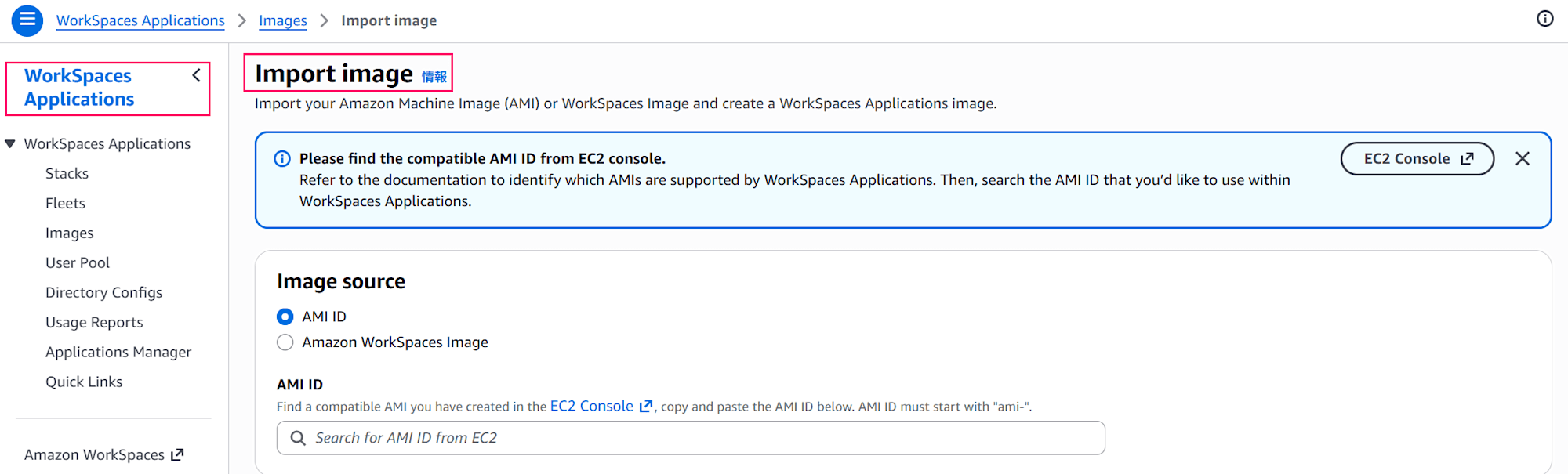
Task: Focus the Search for AMI ID field
Action: coord(691,438)
